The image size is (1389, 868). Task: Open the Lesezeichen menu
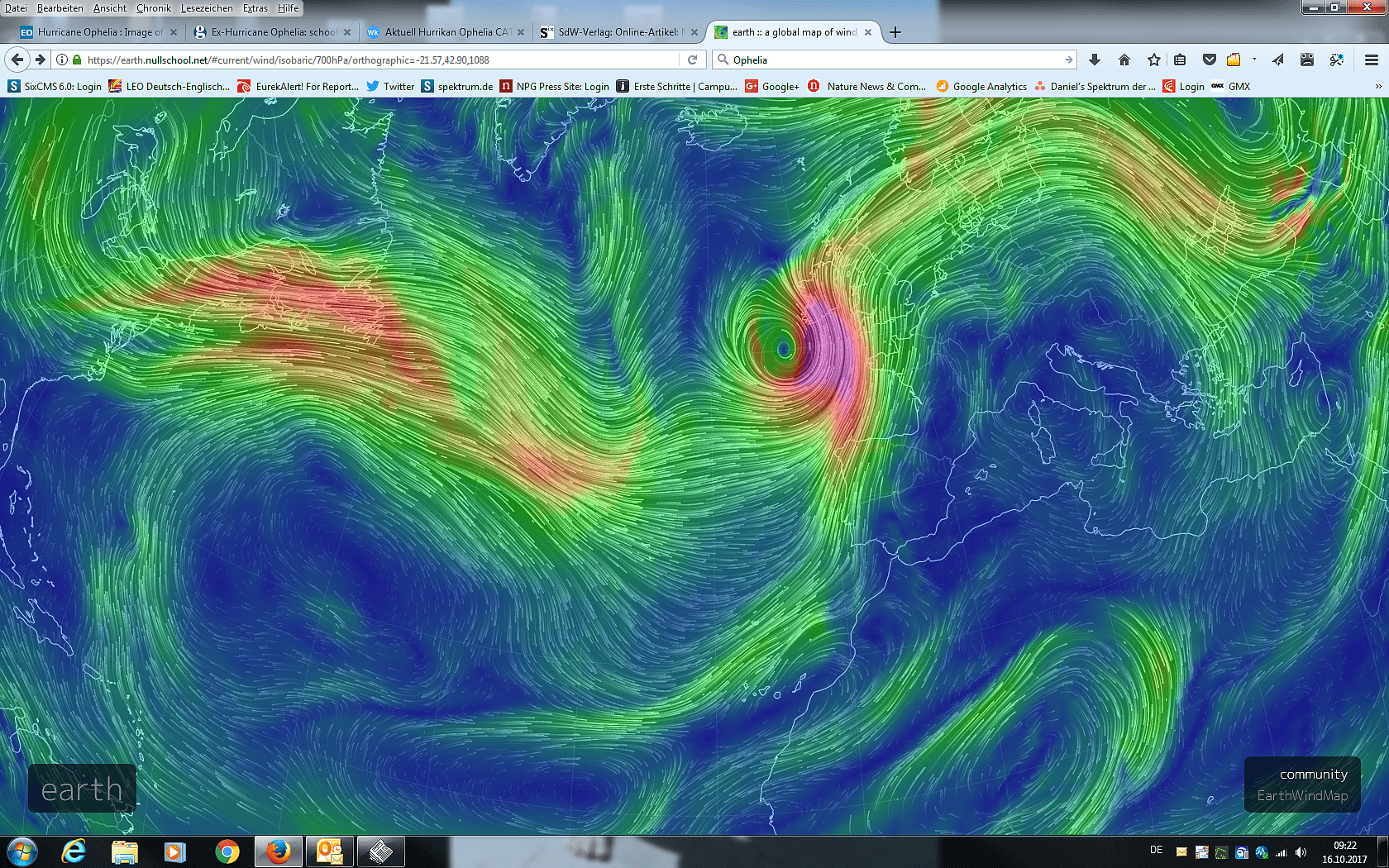[207, 8]
